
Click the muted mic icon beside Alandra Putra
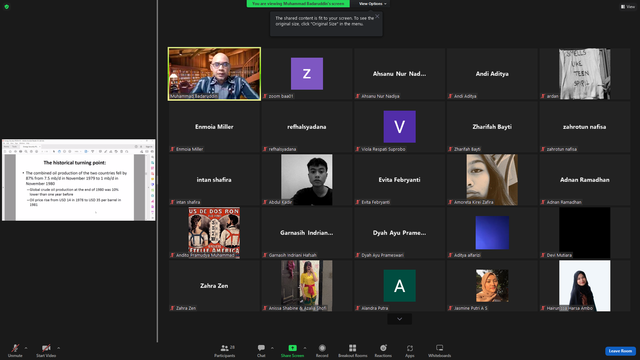click(x=358, y=308)
